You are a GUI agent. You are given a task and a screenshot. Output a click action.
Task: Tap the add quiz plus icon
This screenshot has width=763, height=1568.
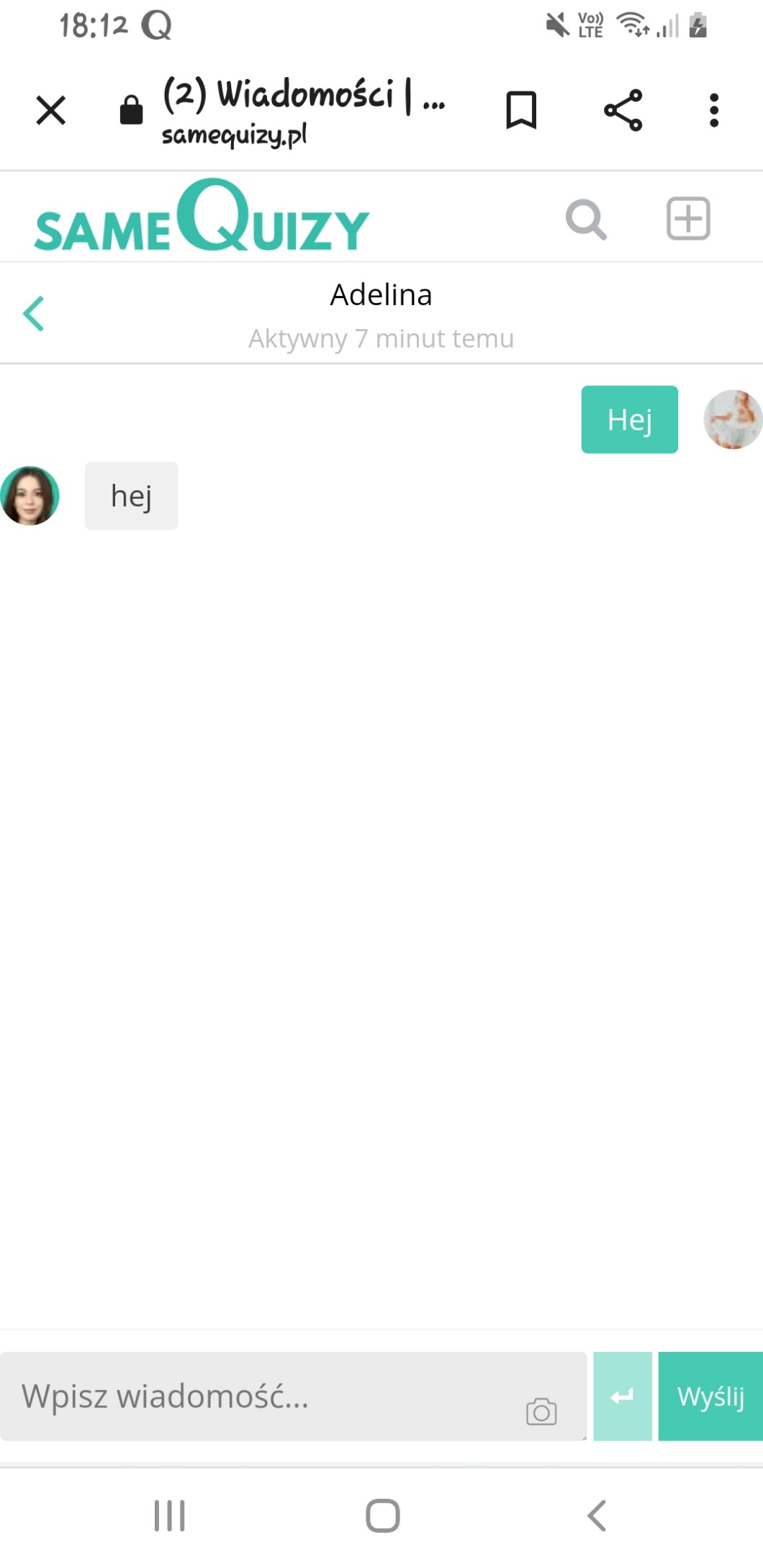[688, 218]
